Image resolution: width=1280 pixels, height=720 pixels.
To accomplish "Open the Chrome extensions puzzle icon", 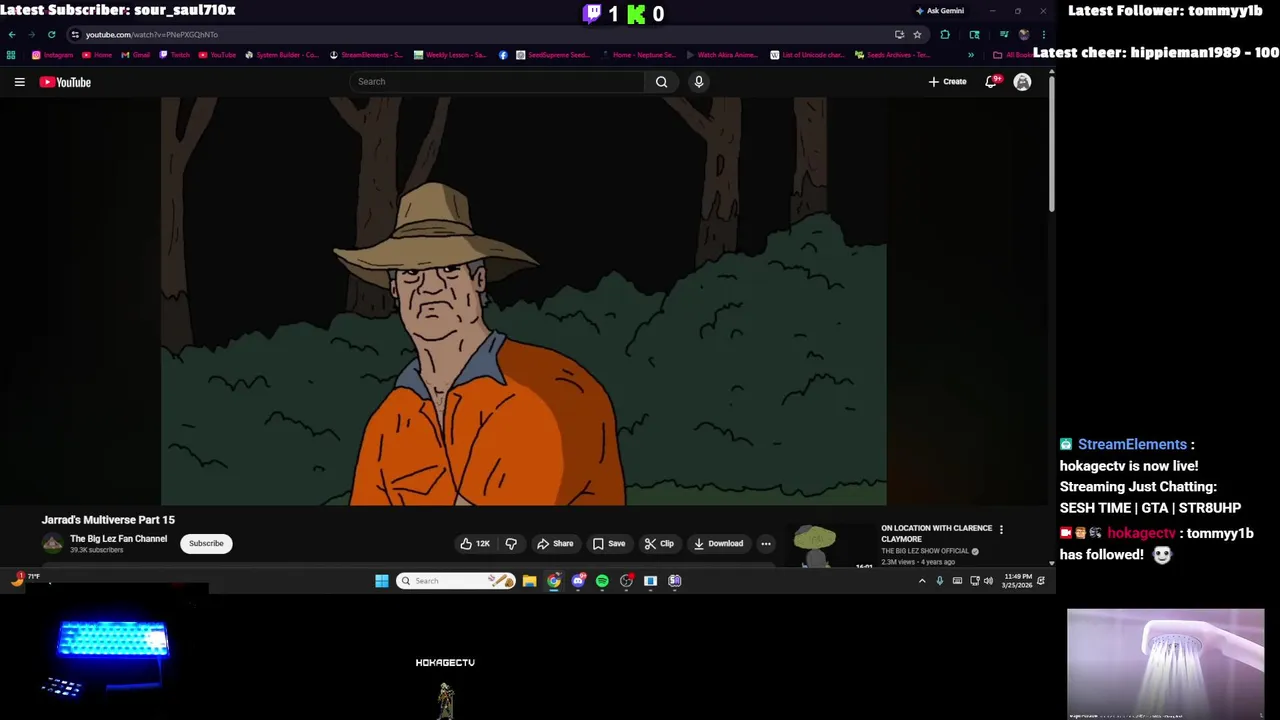I will 945,35.
